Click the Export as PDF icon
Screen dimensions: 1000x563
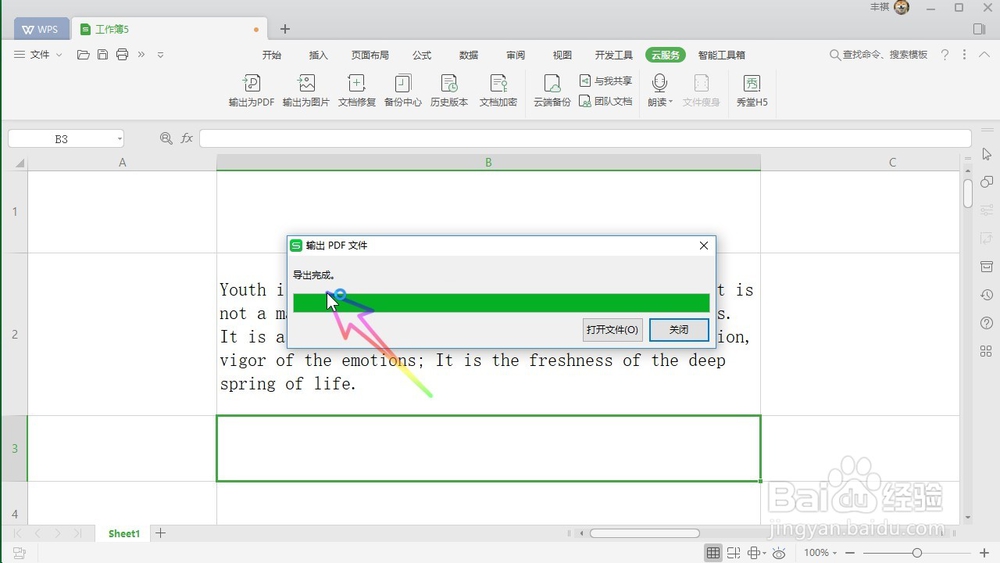coord(251,90)
